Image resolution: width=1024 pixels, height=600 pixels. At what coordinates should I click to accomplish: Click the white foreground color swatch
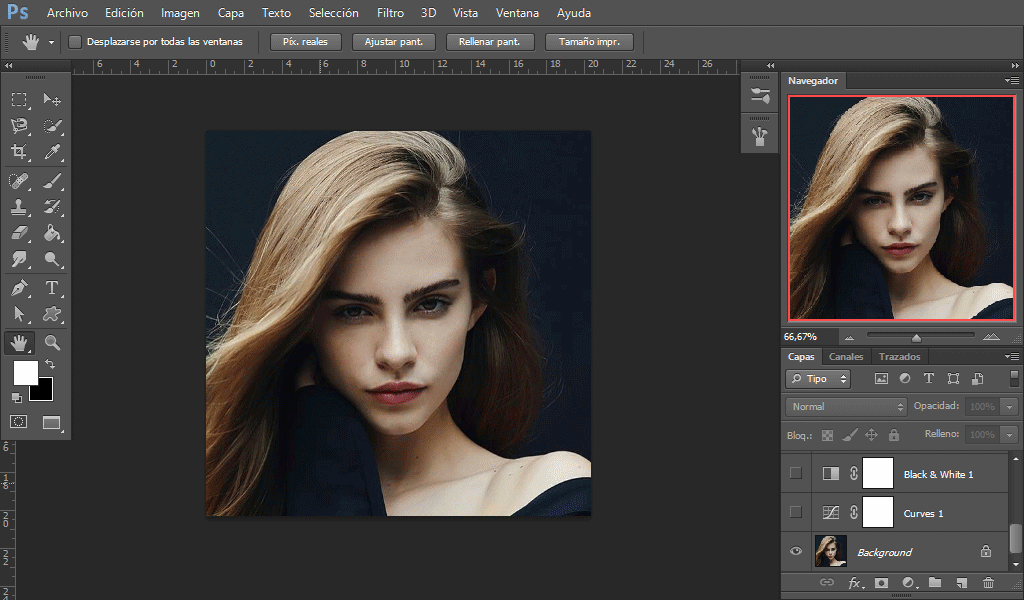point(24,373)
